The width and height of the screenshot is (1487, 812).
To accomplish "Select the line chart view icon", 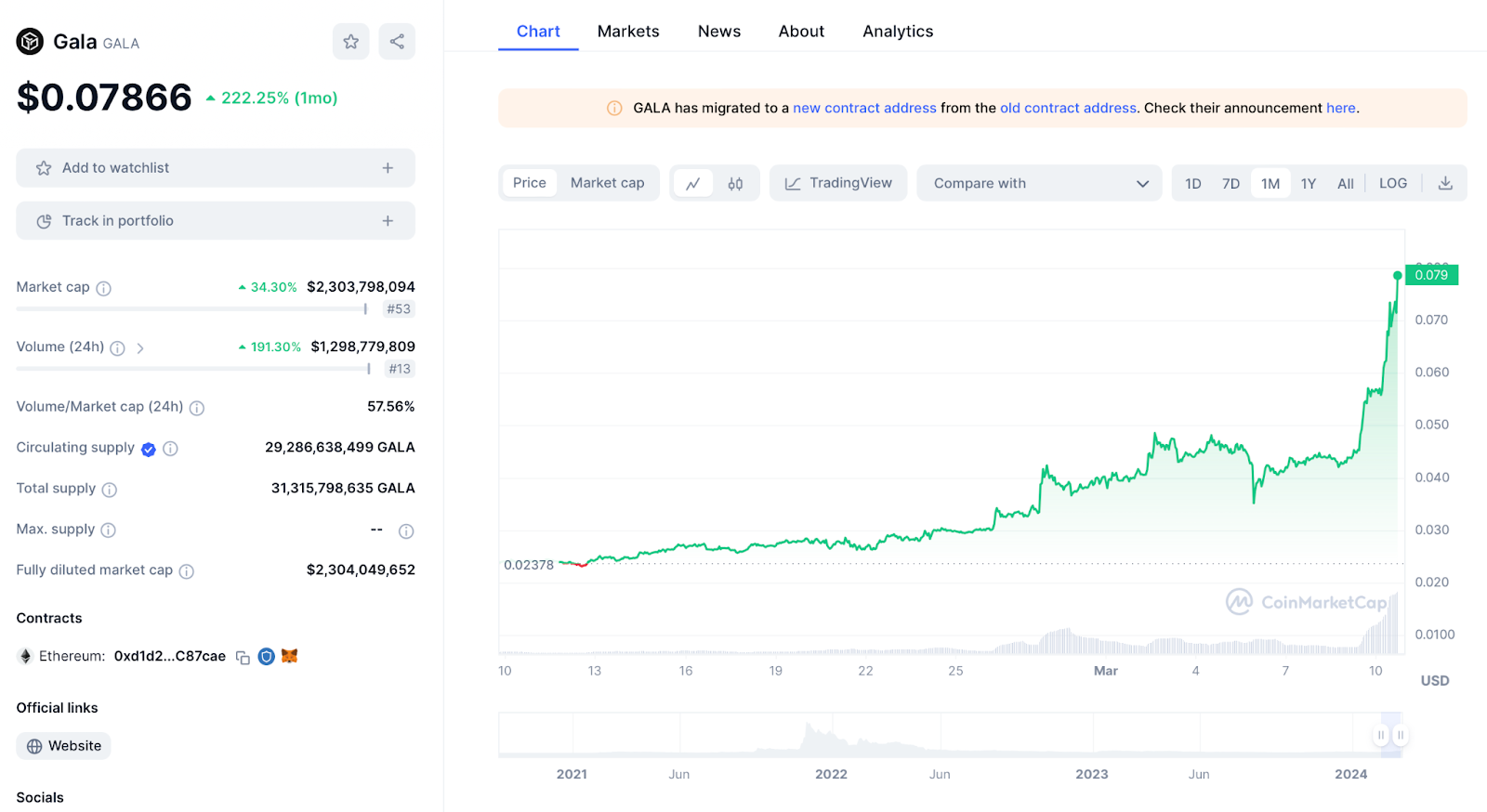I will tap(693, 183).
